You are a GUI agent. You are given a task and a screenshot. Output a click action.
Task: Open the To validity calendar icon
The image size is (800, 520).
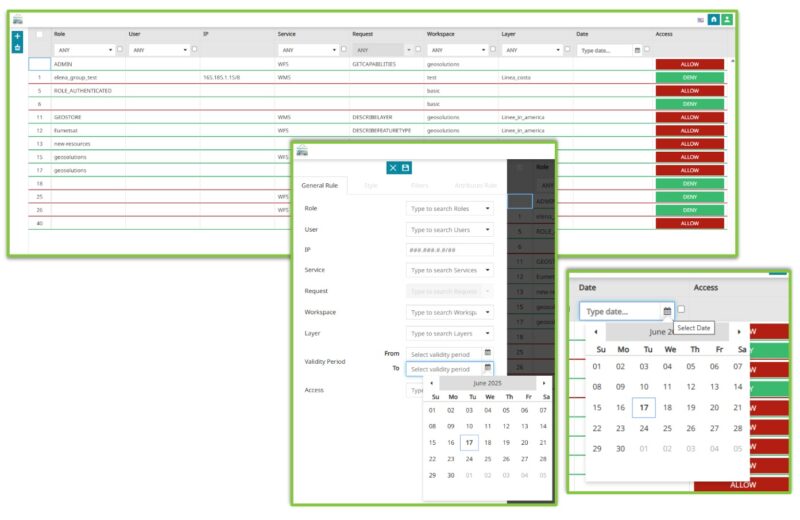pos(488,367)
